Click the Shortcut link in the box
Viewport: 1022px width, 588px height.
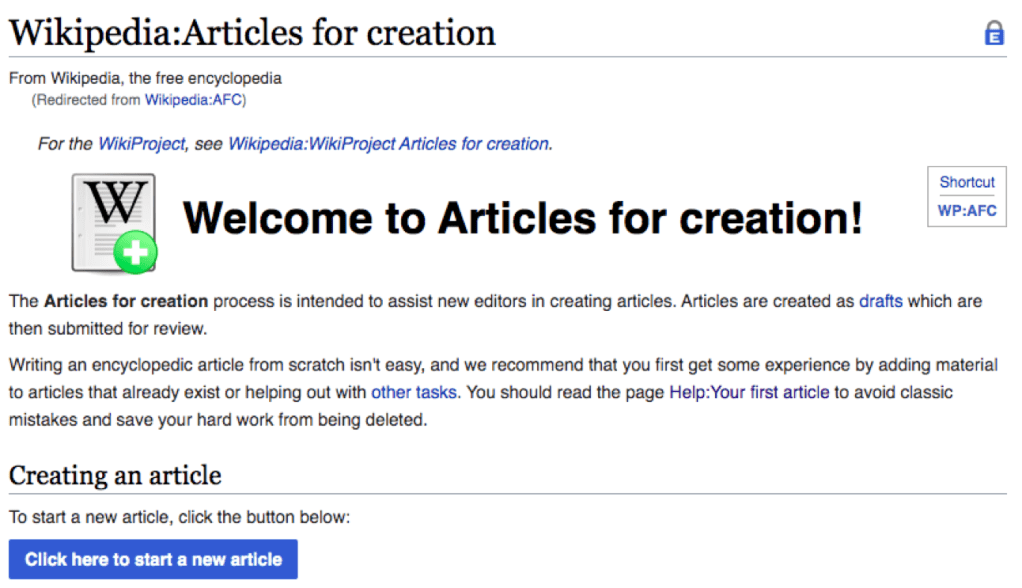pyautogui.click(x=966, y=183)
